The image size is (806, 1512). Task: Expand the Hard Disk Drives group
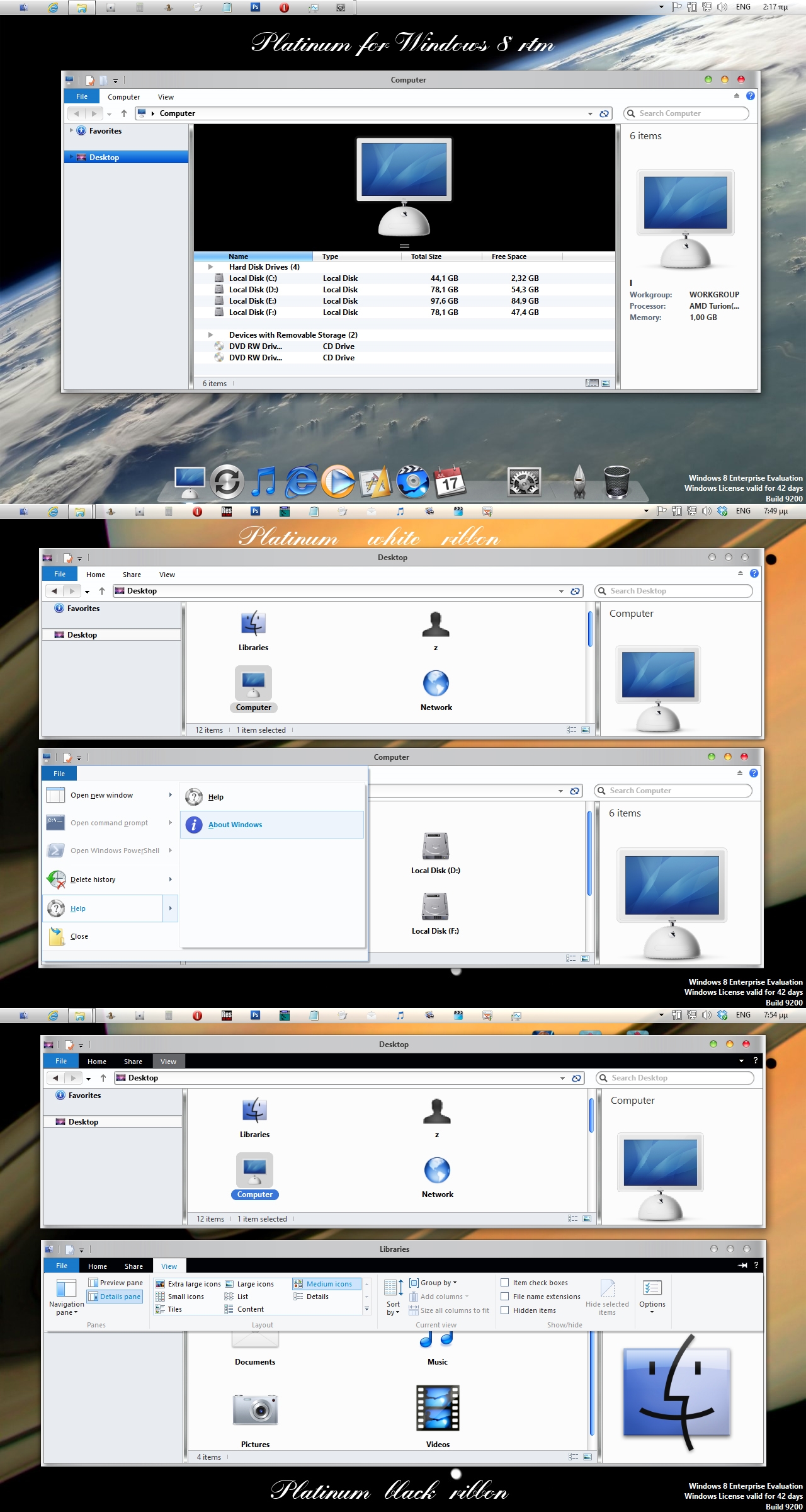coord(210,267)
